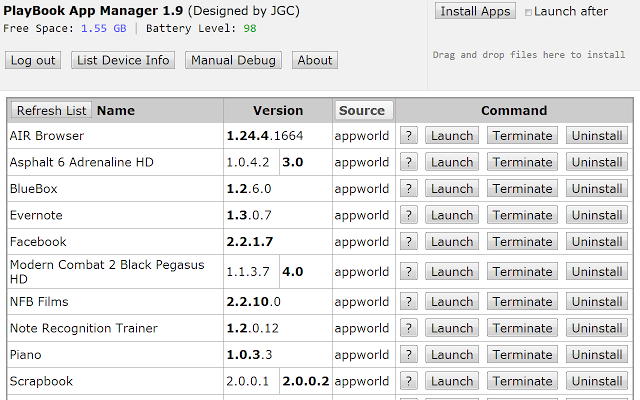This screenshot has width=640, height=400.
Task: Uninstall Note Recognition Trainer
Action: [x=597, y=329]
